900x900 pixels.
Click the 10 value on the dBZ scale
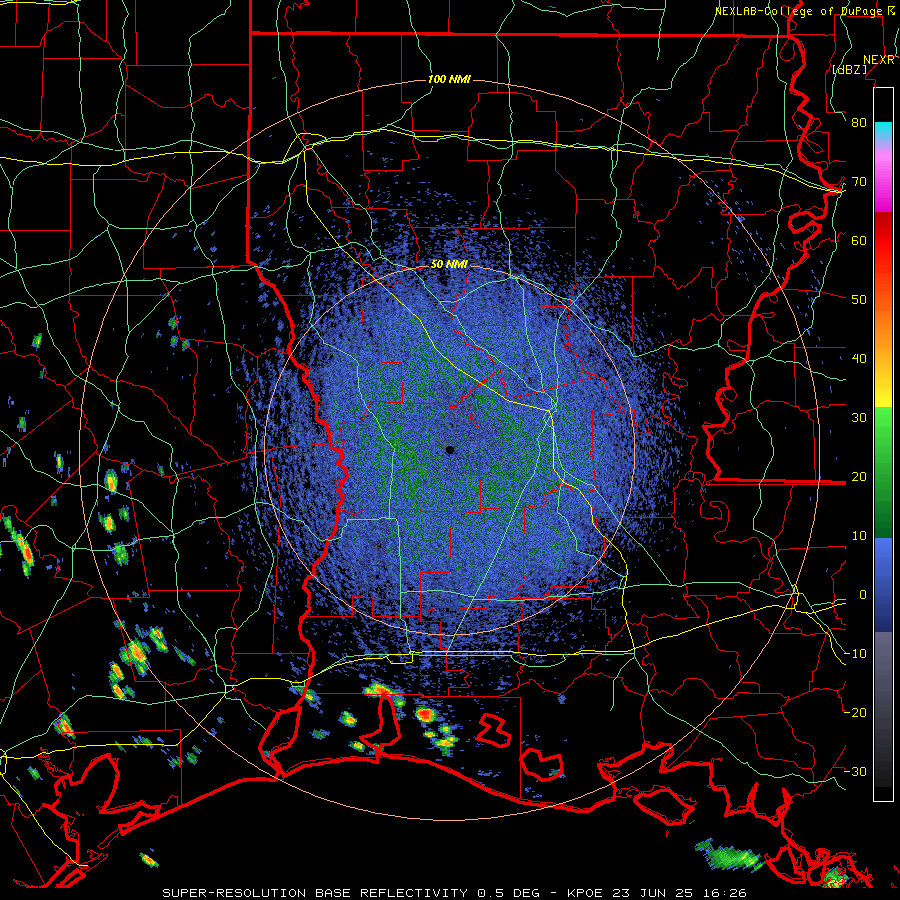click(859, 536)
